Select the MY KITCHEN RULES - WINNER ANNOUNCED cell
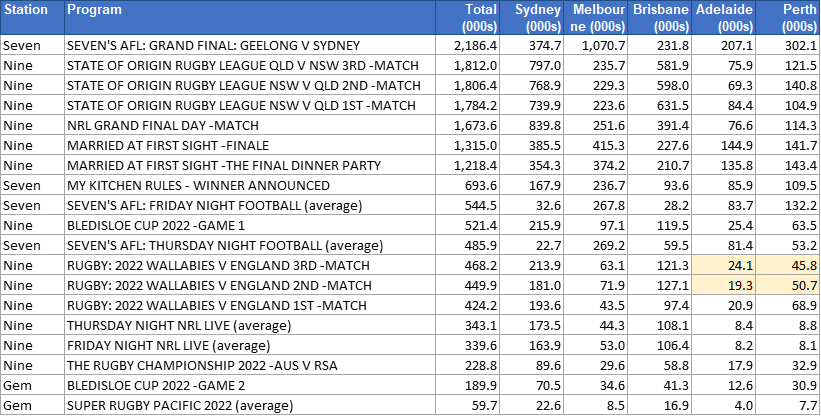821x416 pixels. click(x=250, y=186)
